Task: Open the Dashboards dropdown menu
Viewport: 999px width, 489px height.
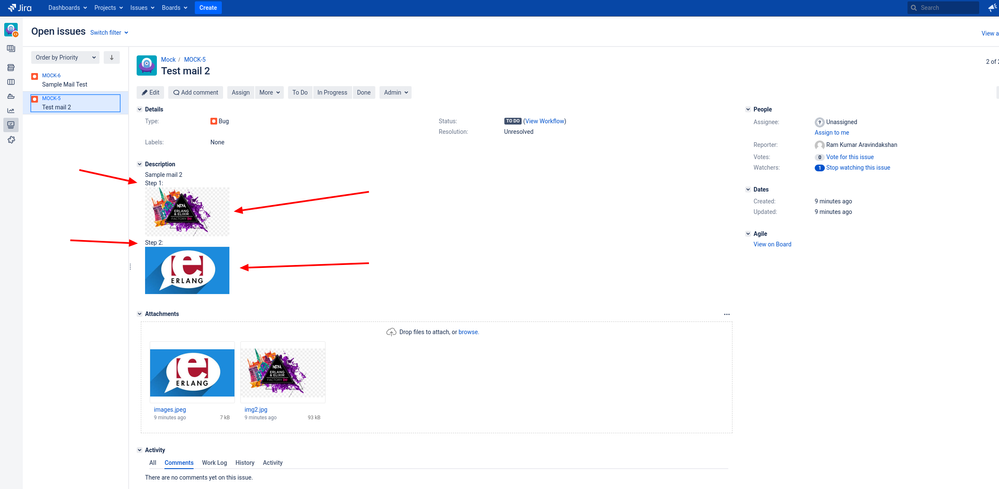Action: coord(68,8)
